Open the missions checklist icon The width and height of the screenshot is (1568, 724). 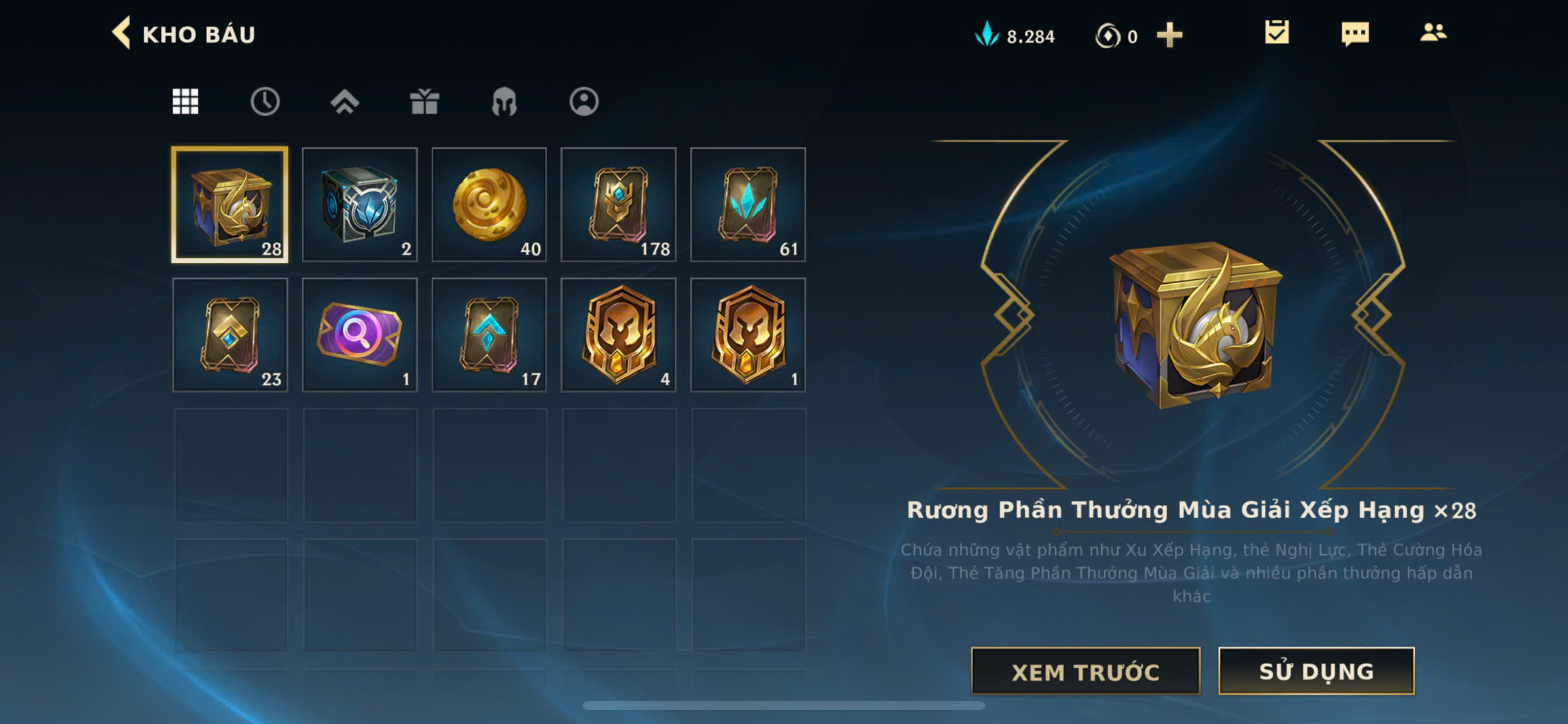1276,33
